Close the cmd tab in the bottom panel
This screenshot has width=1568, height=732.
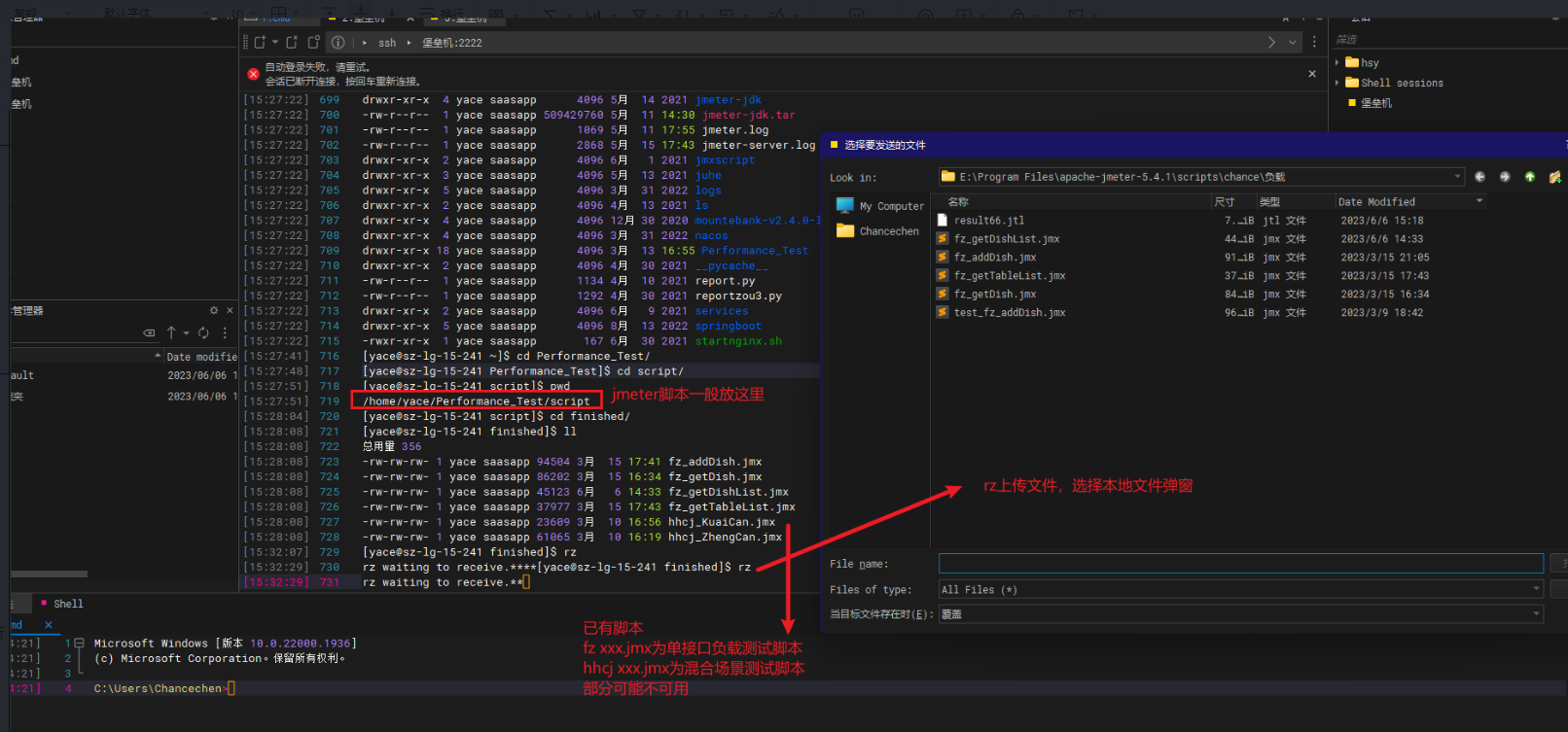(49, 625)
